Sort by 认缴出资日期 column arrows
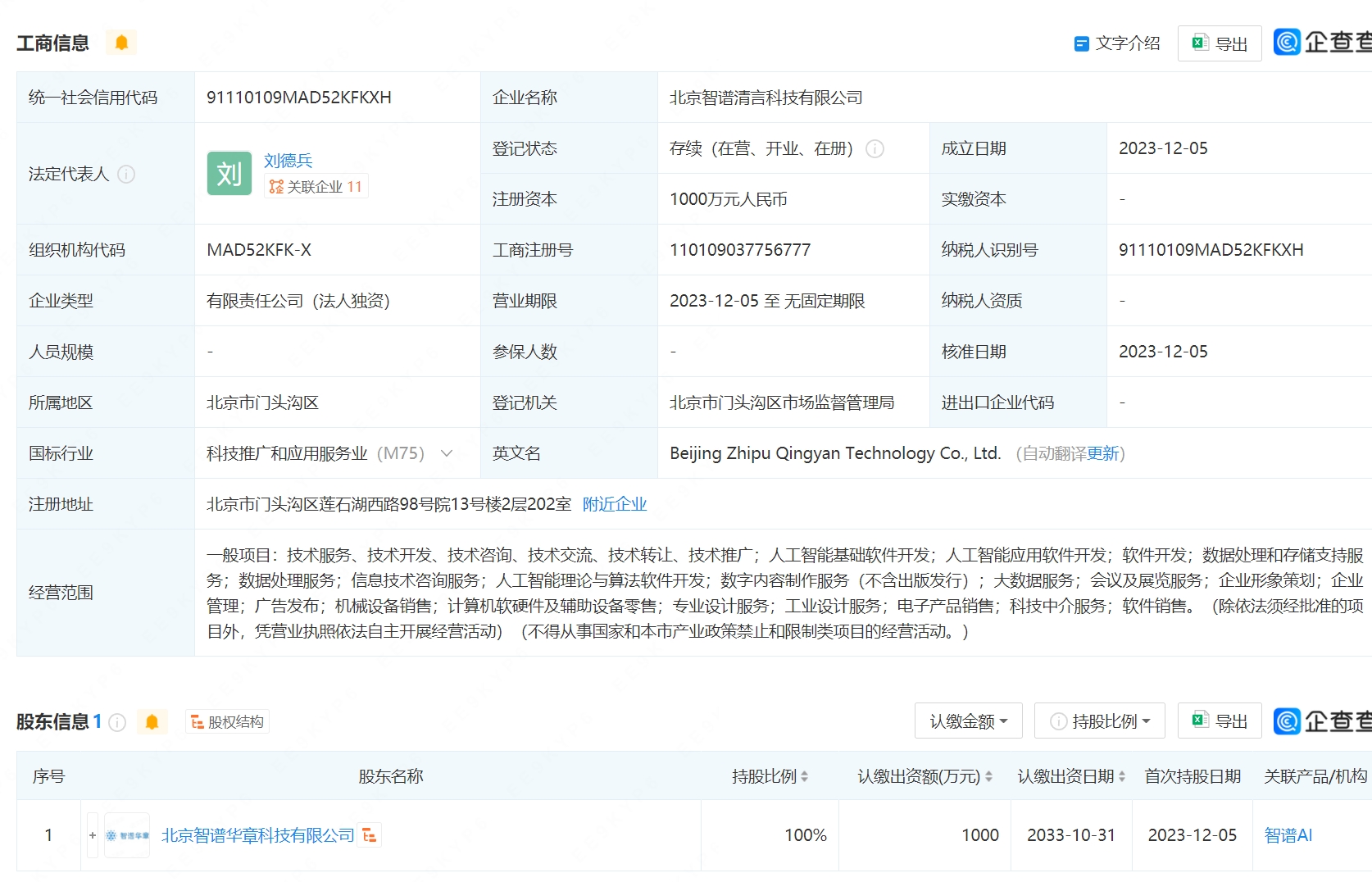Image resolution: width=1372 pixels, height=882 pixels. tap(1121, 776)
